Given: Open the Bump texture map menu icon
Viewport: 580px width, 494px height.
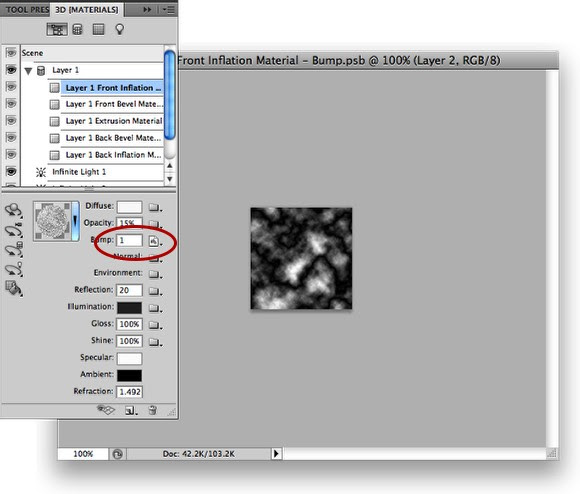Looking at the screenshot, I should coord(155,241).
